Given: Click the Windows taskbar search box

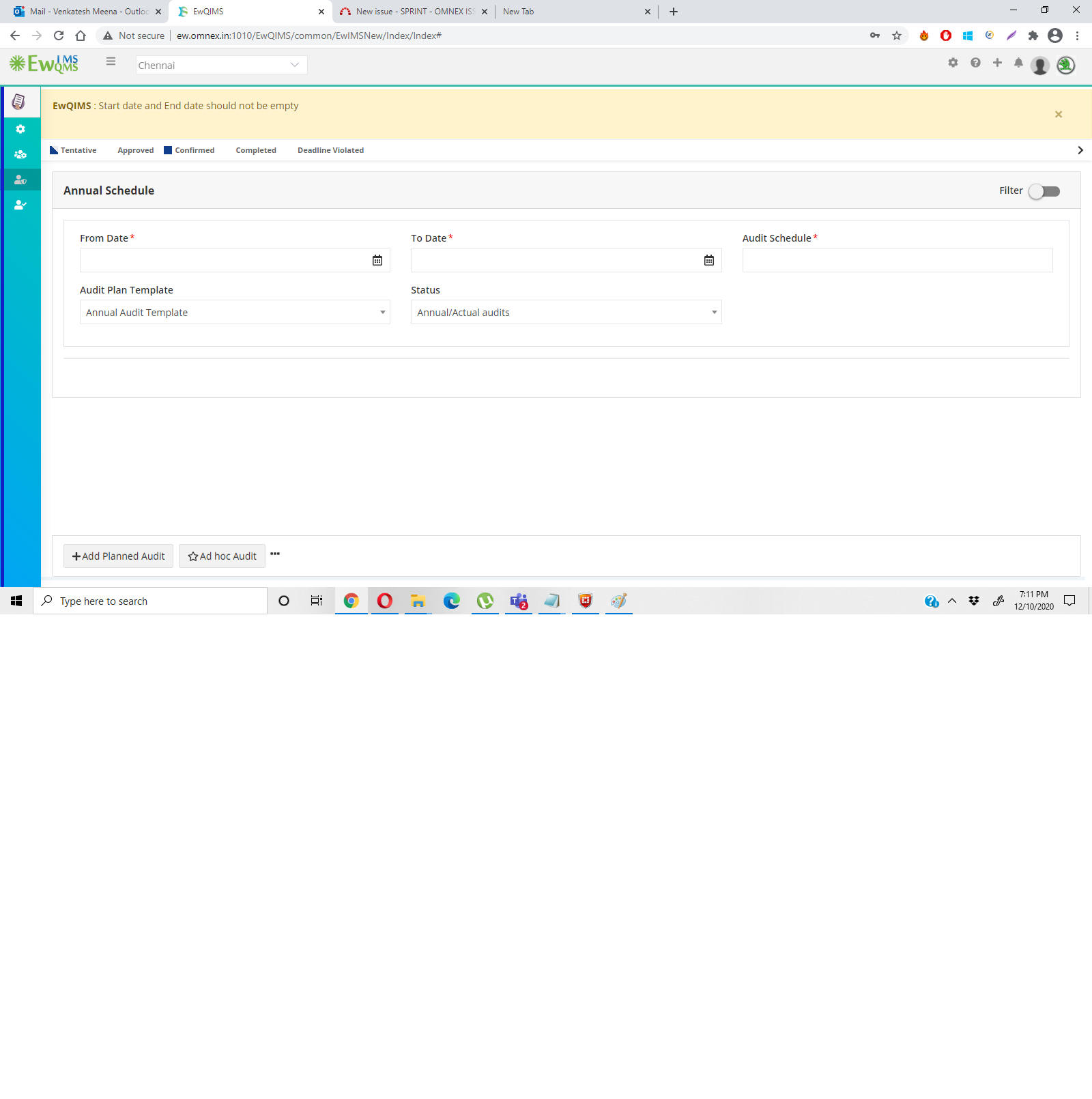Looking at the screenshot, I should [150, 601].
